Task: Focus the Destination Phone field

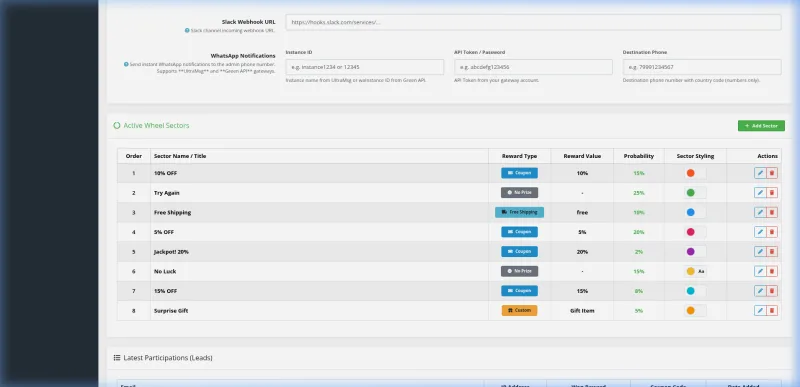Action: tap(702, 67)
